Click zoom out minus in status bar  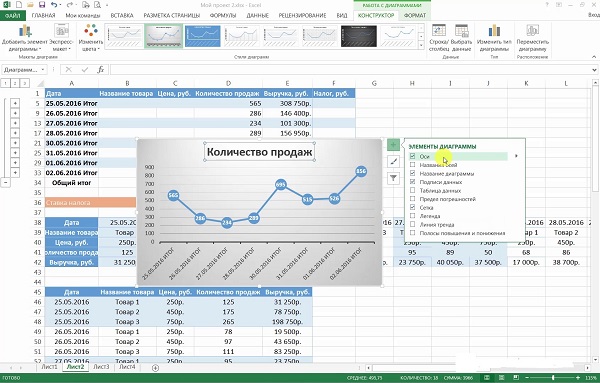click(x=527, y=378)
